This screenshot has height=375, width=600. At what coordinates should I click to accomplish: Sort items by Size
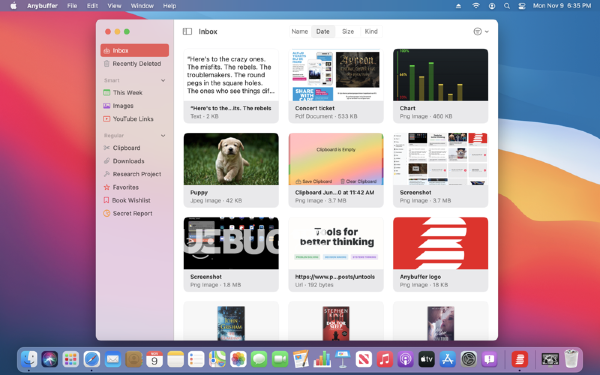click(347, 31)
